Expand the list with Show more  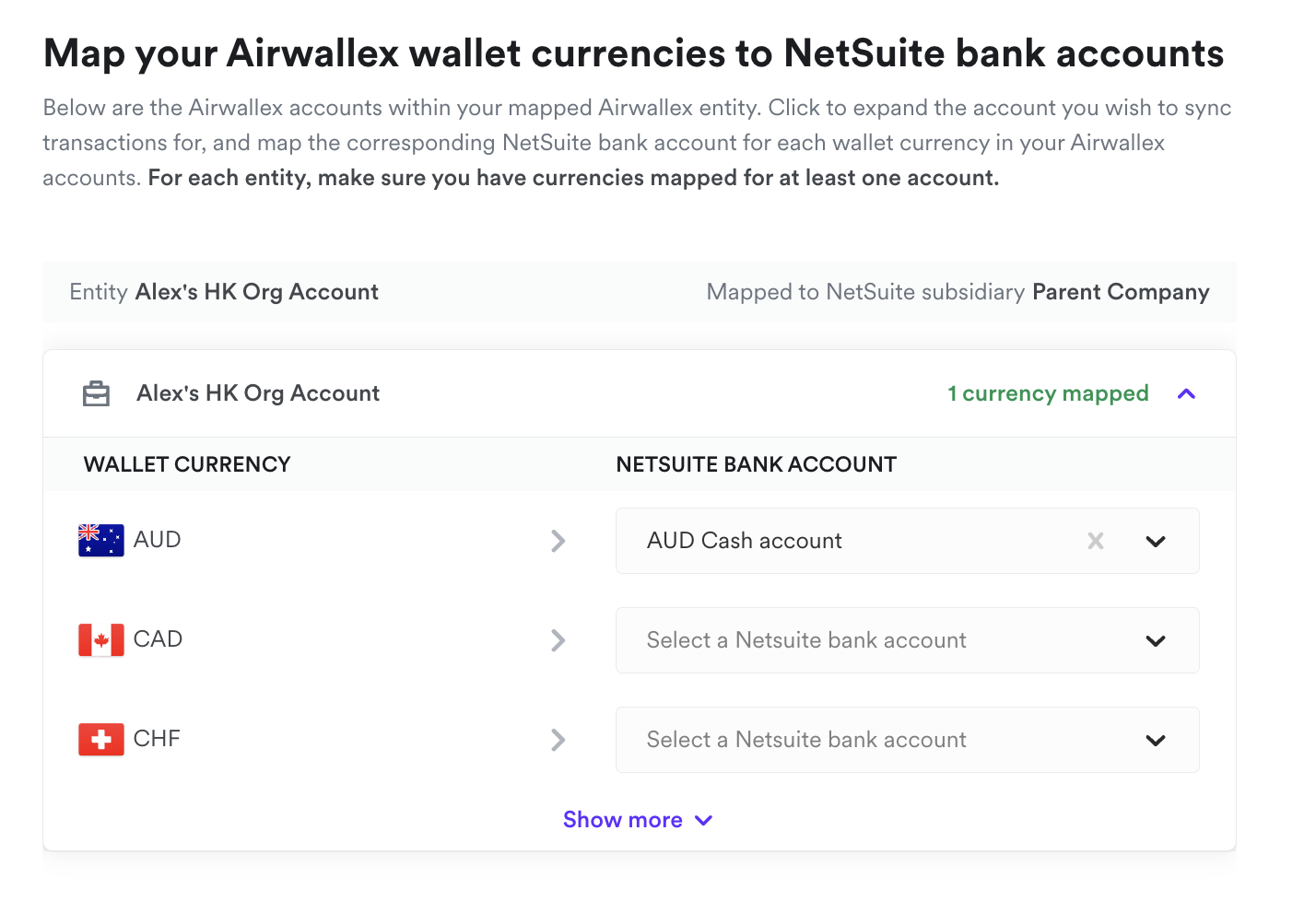click(x=638, y=819)
